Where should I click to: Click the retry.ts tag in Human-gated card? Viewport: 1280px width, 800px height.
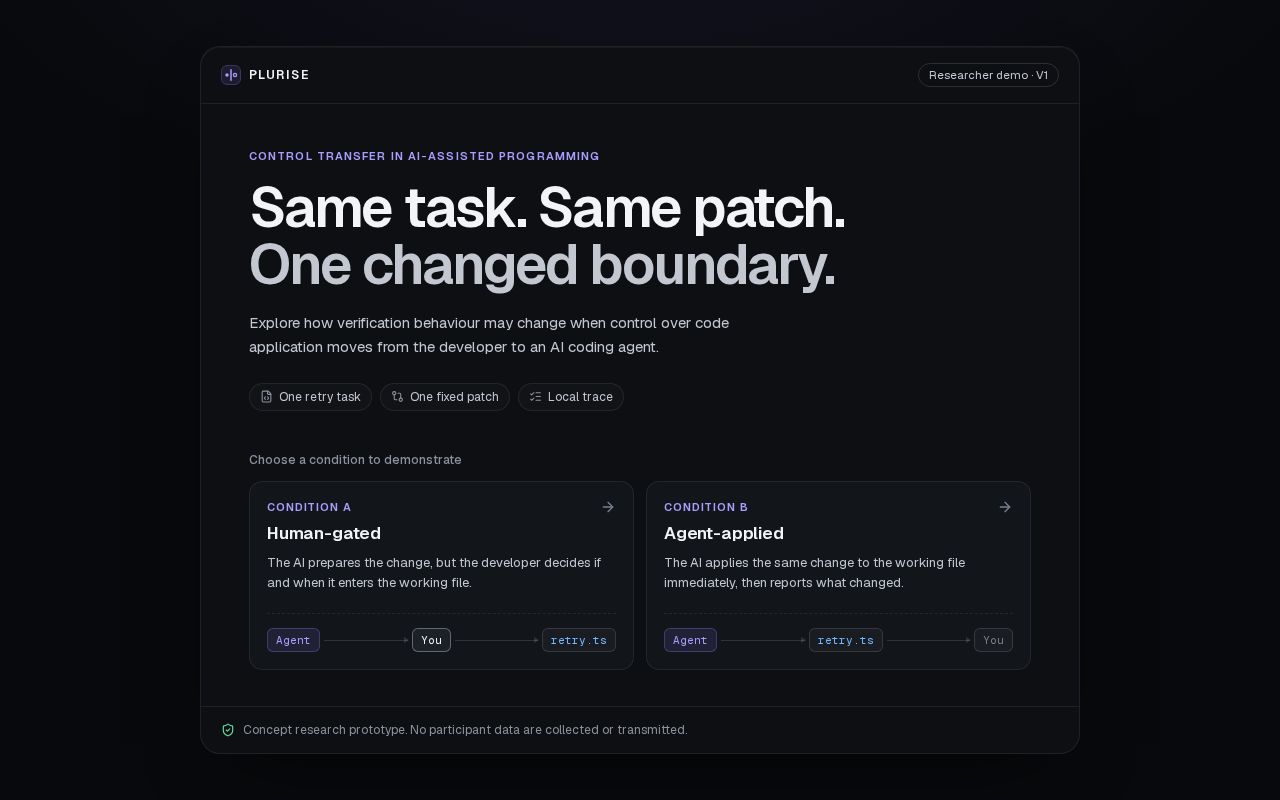coord(579,640)
